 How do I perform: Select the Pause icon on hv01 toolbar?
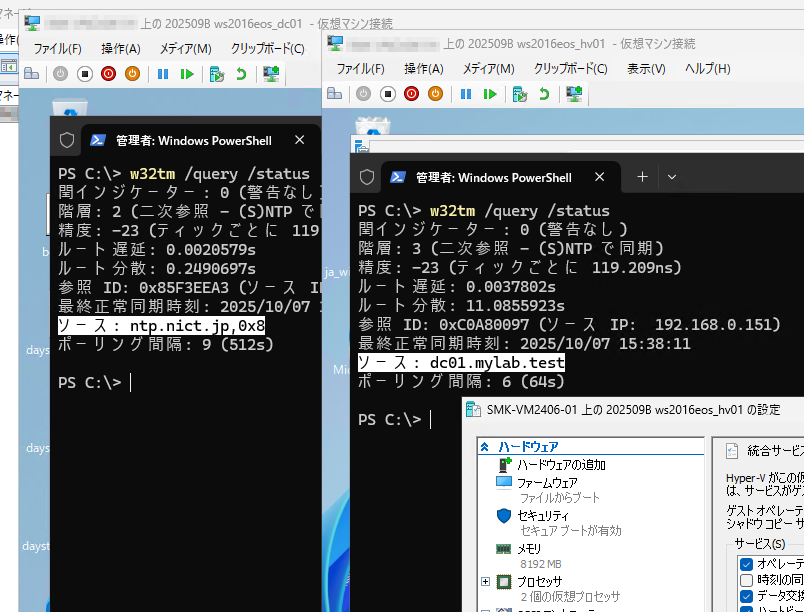(x=466, y=93)
